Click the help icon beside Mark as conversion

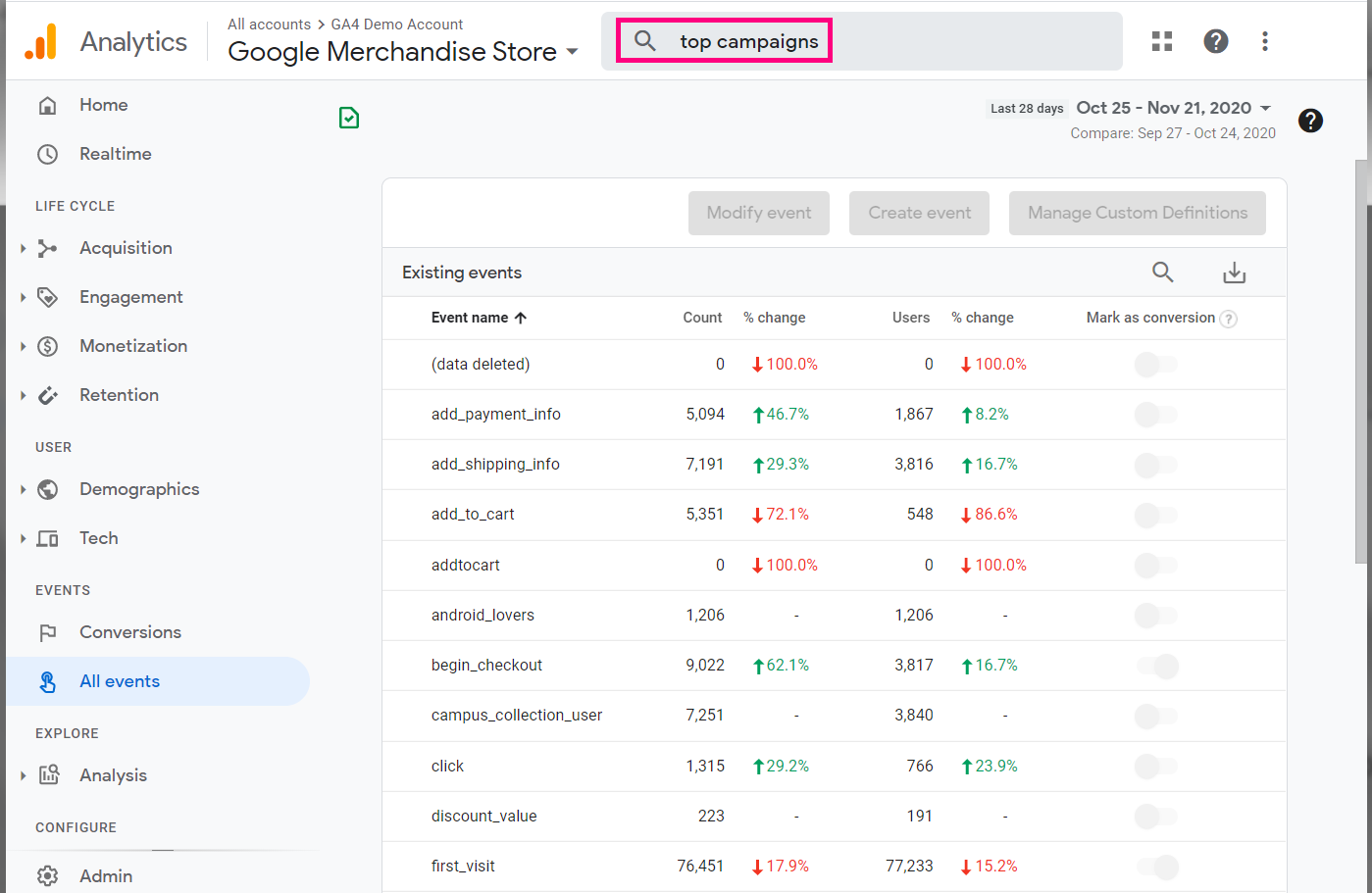(x=1229, y=319)
